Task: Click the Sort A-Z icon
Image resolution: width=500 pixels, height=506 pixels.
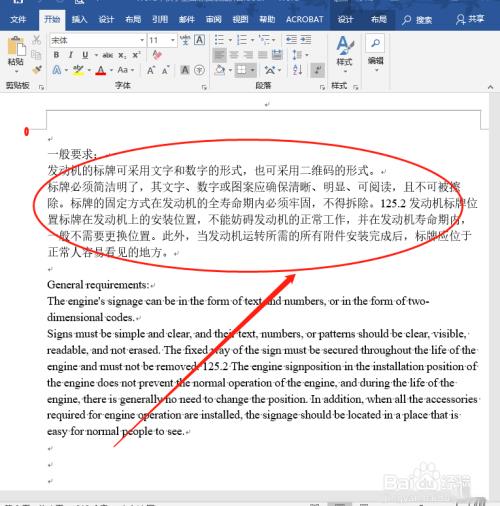Action: tap(298, 70)
